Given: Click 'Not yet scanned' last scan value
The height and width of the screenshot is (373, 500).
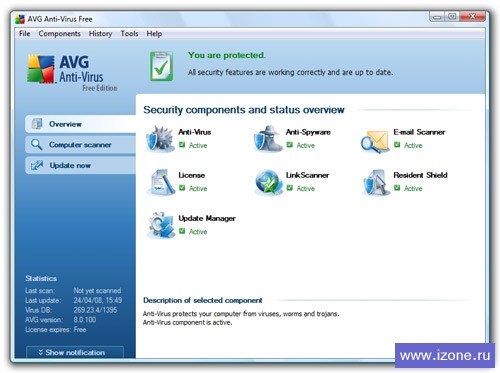Looking at the screenshot, I should click(97, 291).
